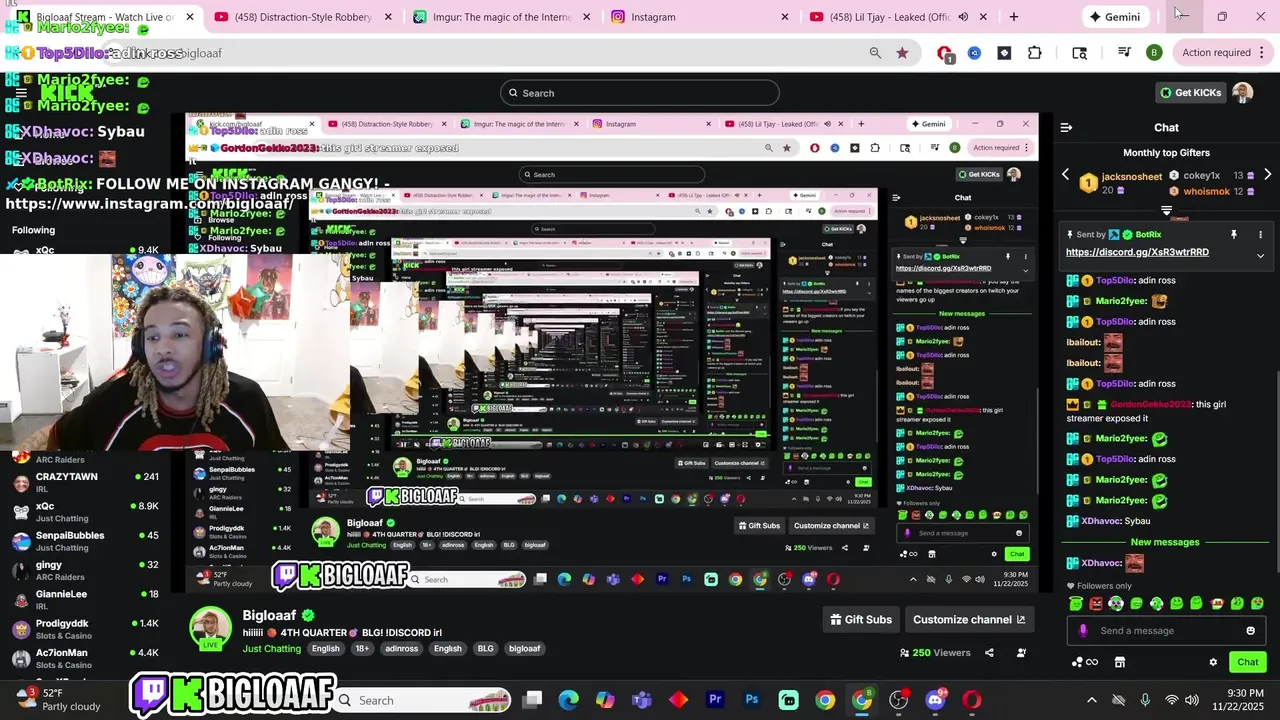The height and width of the screenshot is (720, 1280).
Task: Select the 18+ tag
Action: tap(362, 649)
